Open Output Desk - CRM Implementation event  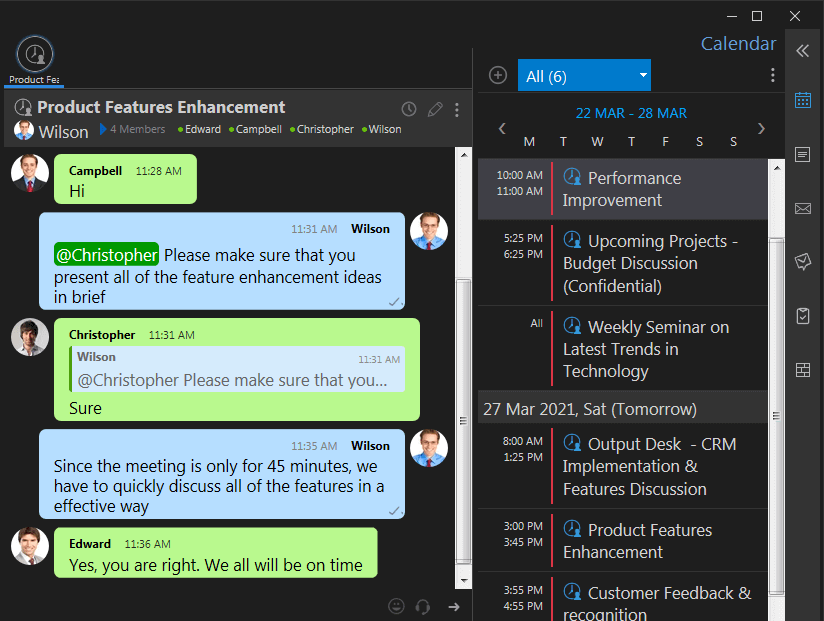pos(623,466)
